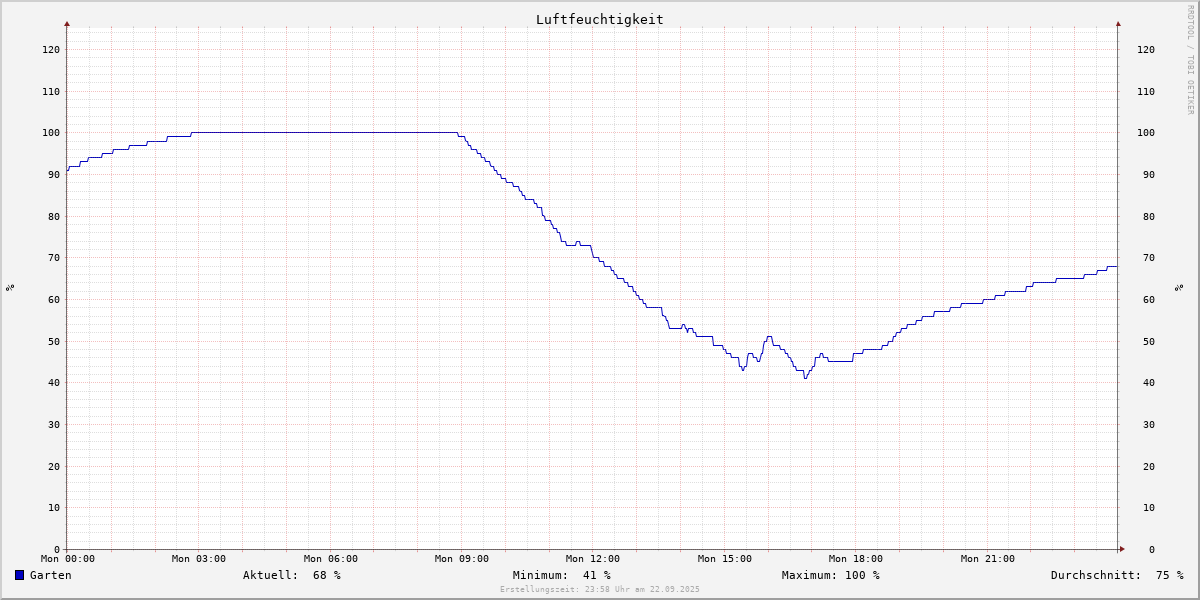Image resolution: width=1200 pixels, height=600 pixels.
Task: Click the arrow atop the left y-axis
Action: [67, 23]
